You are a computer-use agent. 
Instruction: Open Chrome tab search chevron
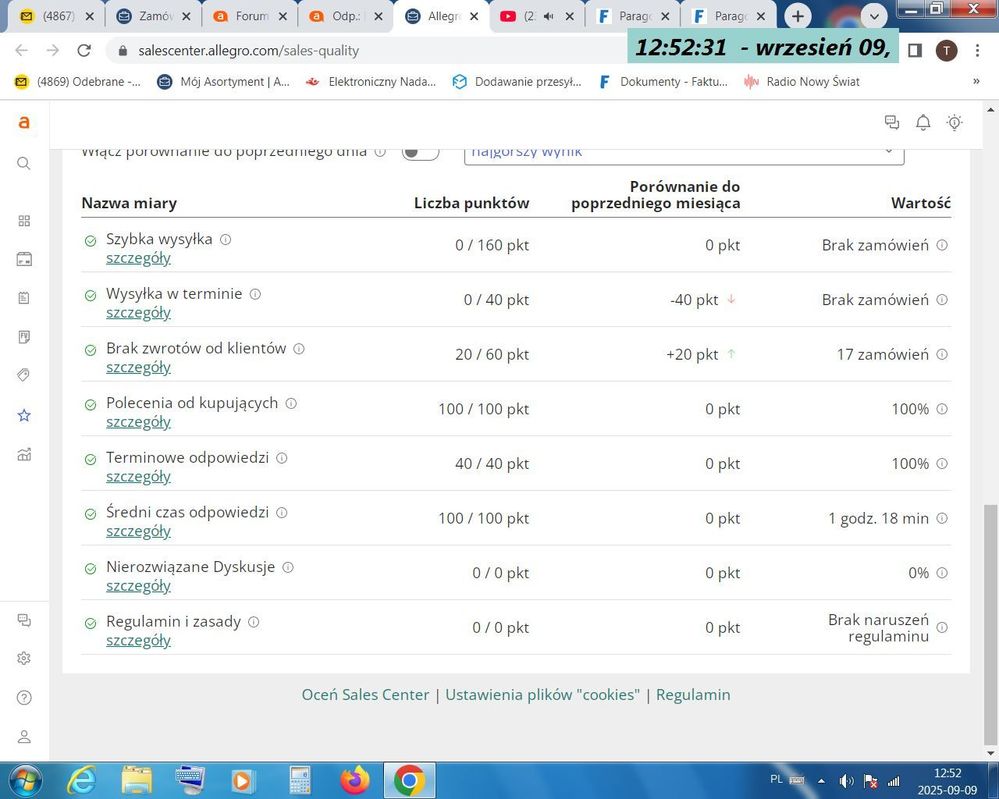(x=876, y=17)
